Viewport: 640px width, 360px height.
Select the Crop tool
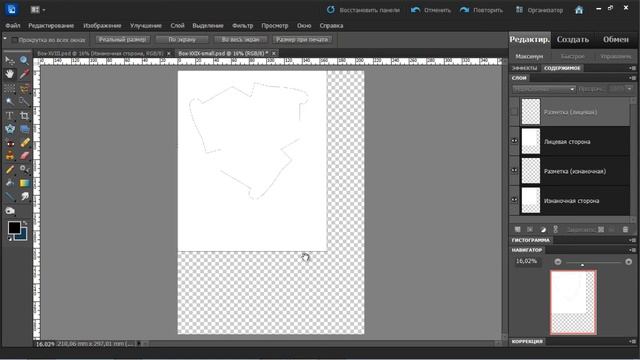pyautogui.click(x=24, y=116)
